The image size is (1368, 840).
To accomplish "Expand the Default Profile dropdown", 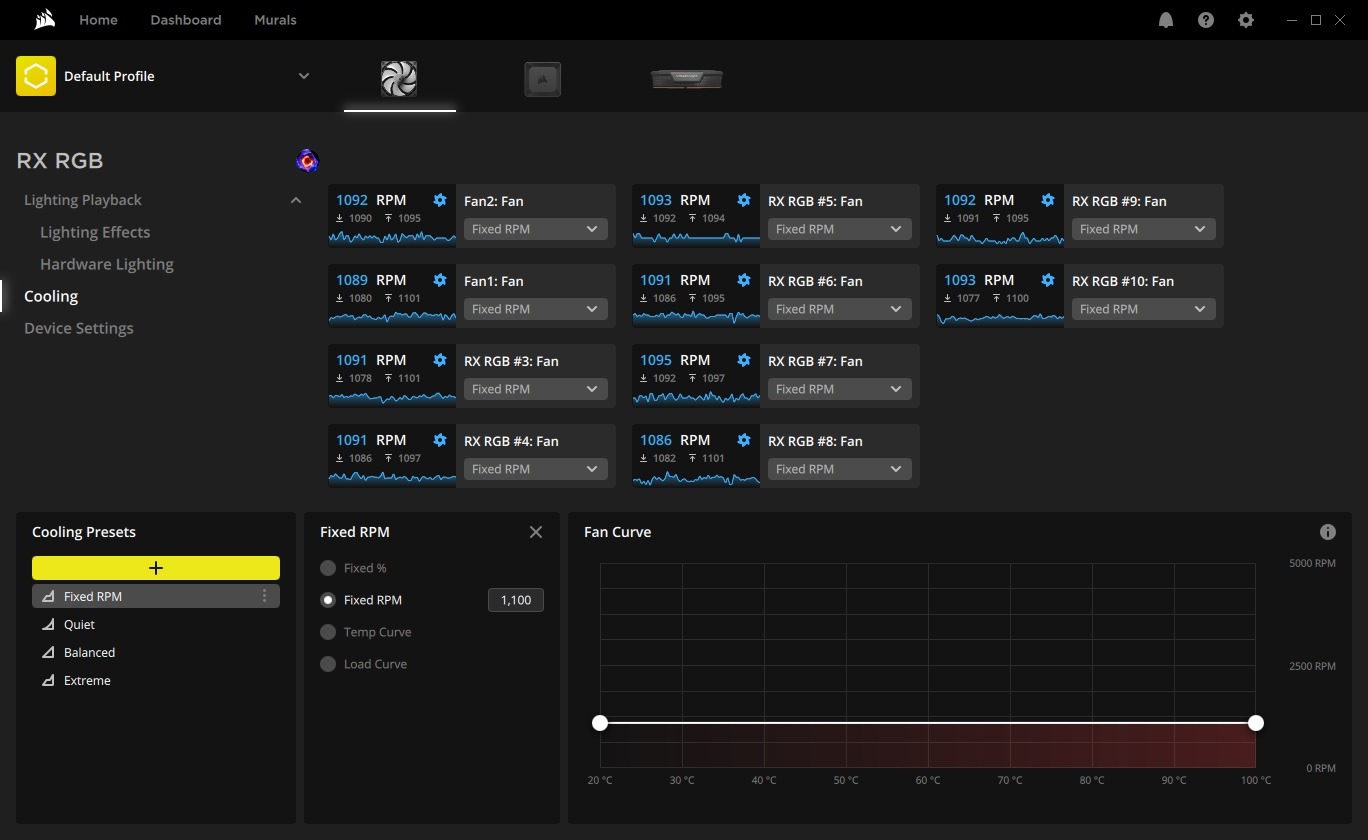I will [303, 76].
